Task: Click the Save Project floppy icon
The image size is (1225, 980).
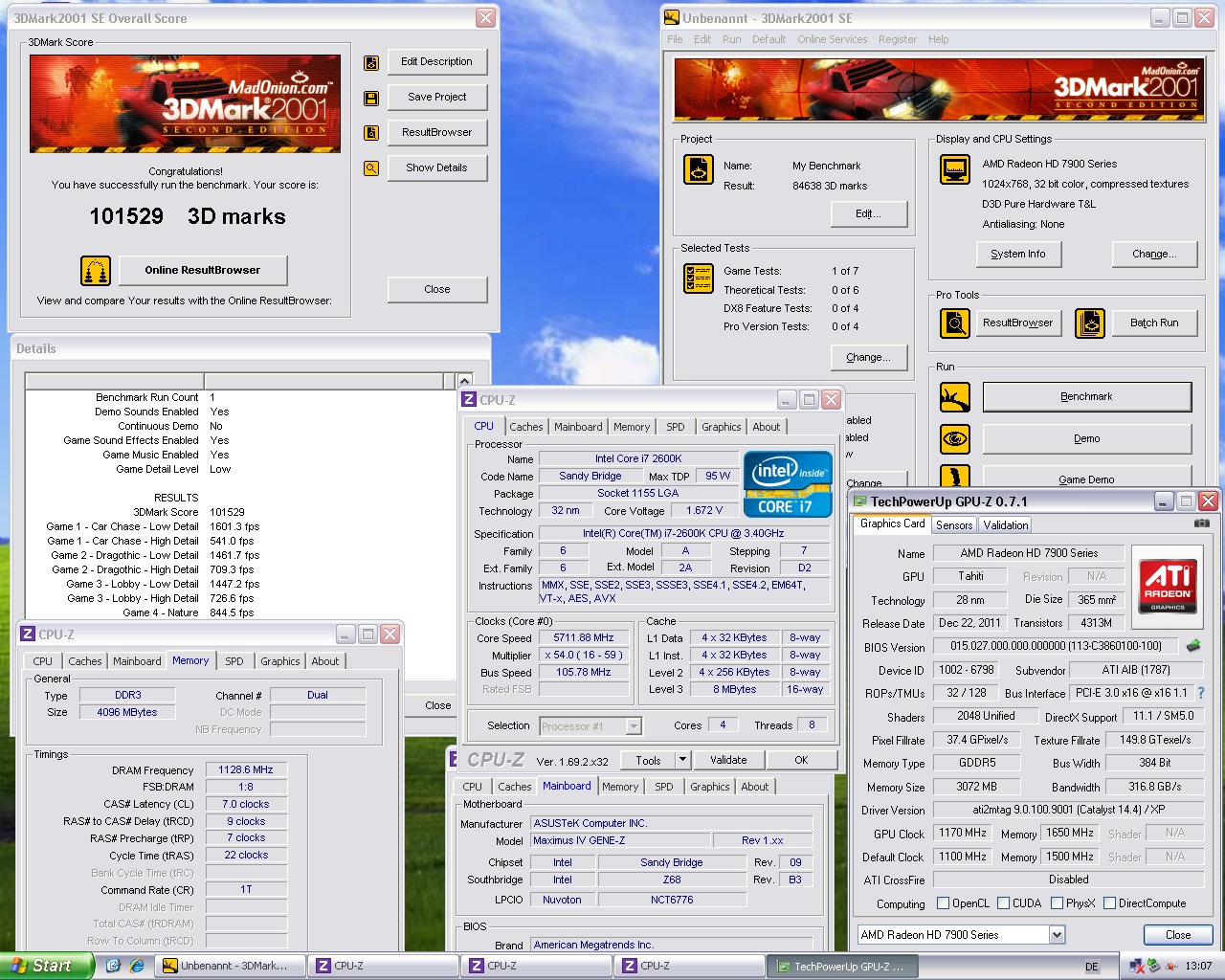Action: 371,98
